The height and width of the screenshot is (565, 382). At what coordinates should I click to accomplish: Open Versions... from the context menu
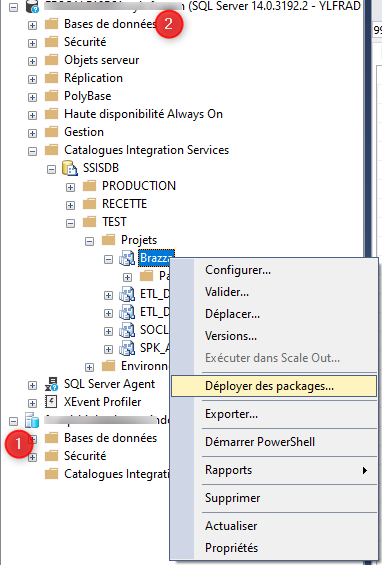tap(274, 336)
